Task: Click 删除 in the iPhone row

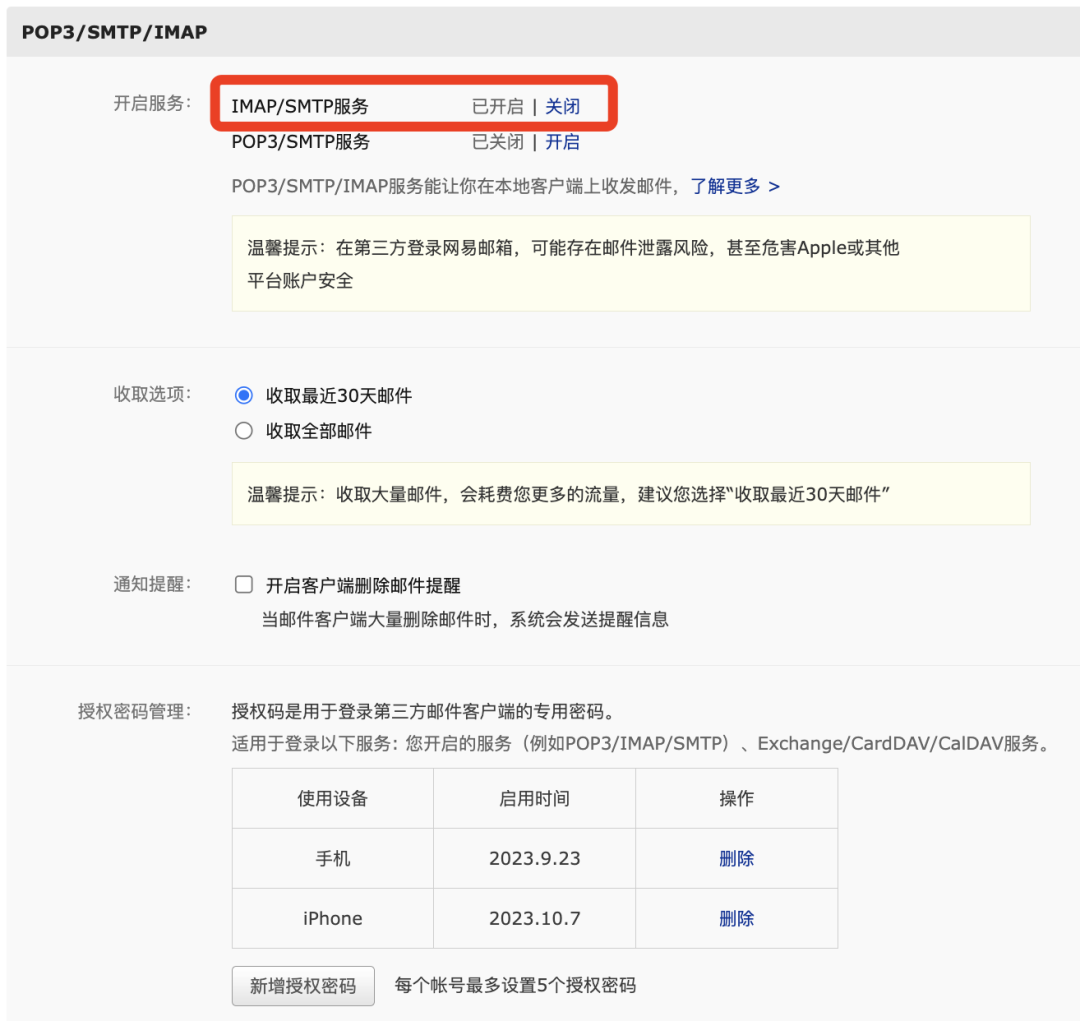Action: pyautogui.click(x=736, y=918)
